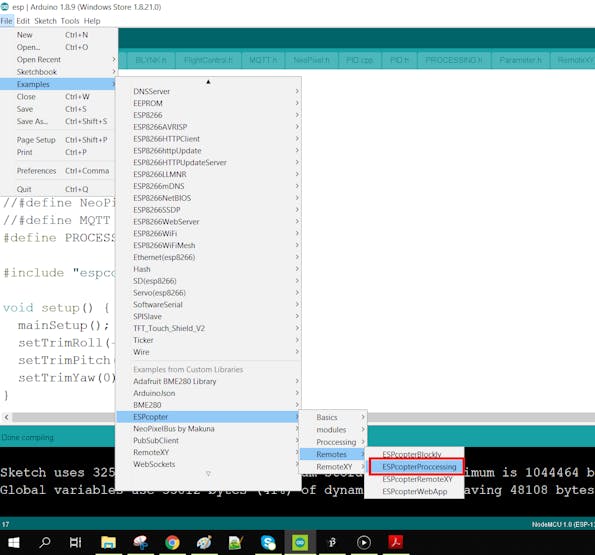Screen dimensions: 595x555
Task: Open Windows taskbar search
Action: click(x=45, y=542)
